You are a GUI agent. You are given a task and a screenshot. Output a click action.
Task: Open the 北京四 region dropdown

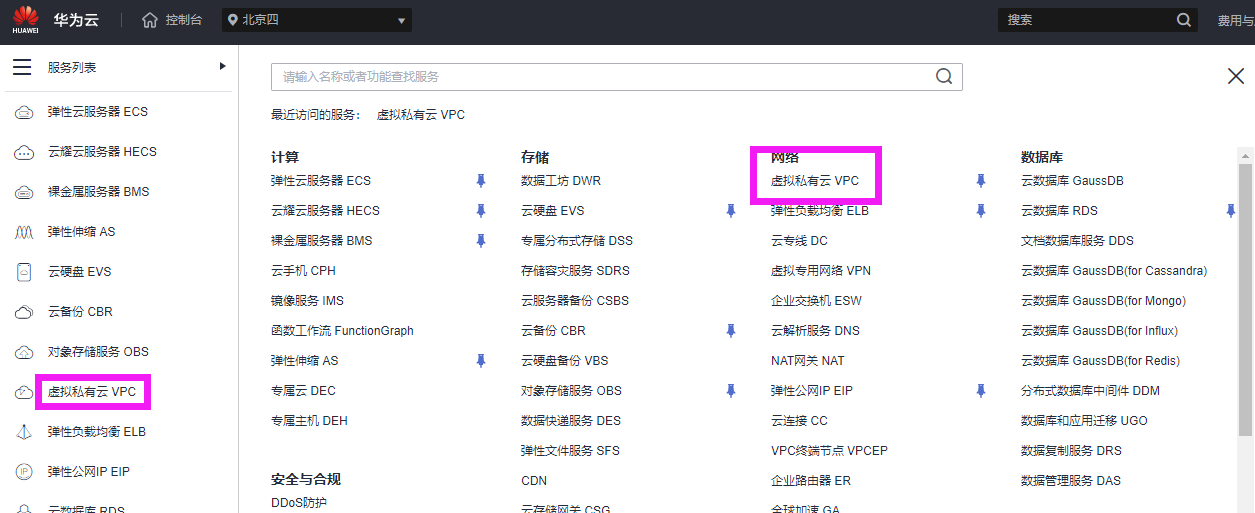[316, 20]
